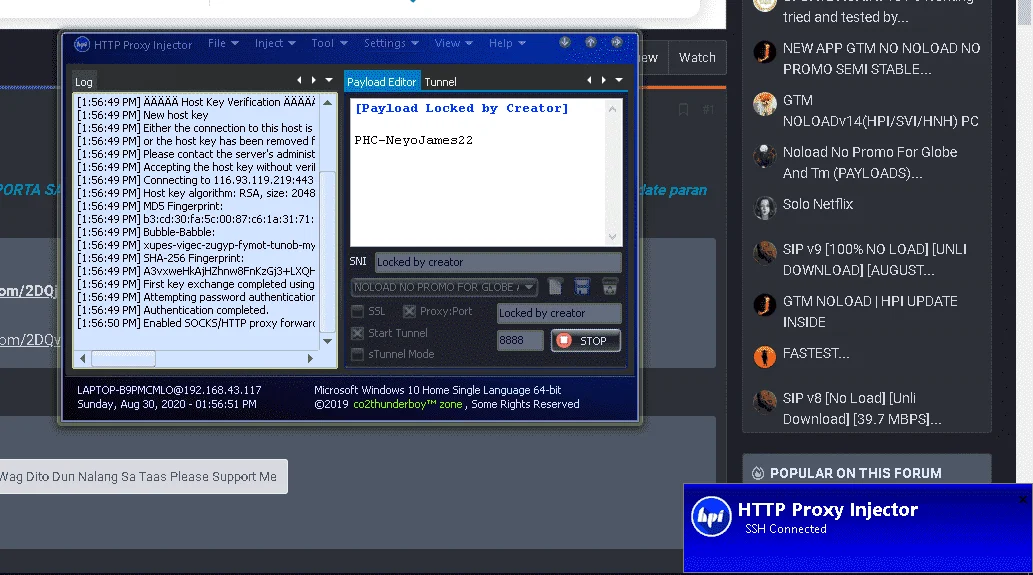Click the Proxy:Port Locked by creator field
The width and height of the screenshot is (1033, 575).
coord(559,313)
